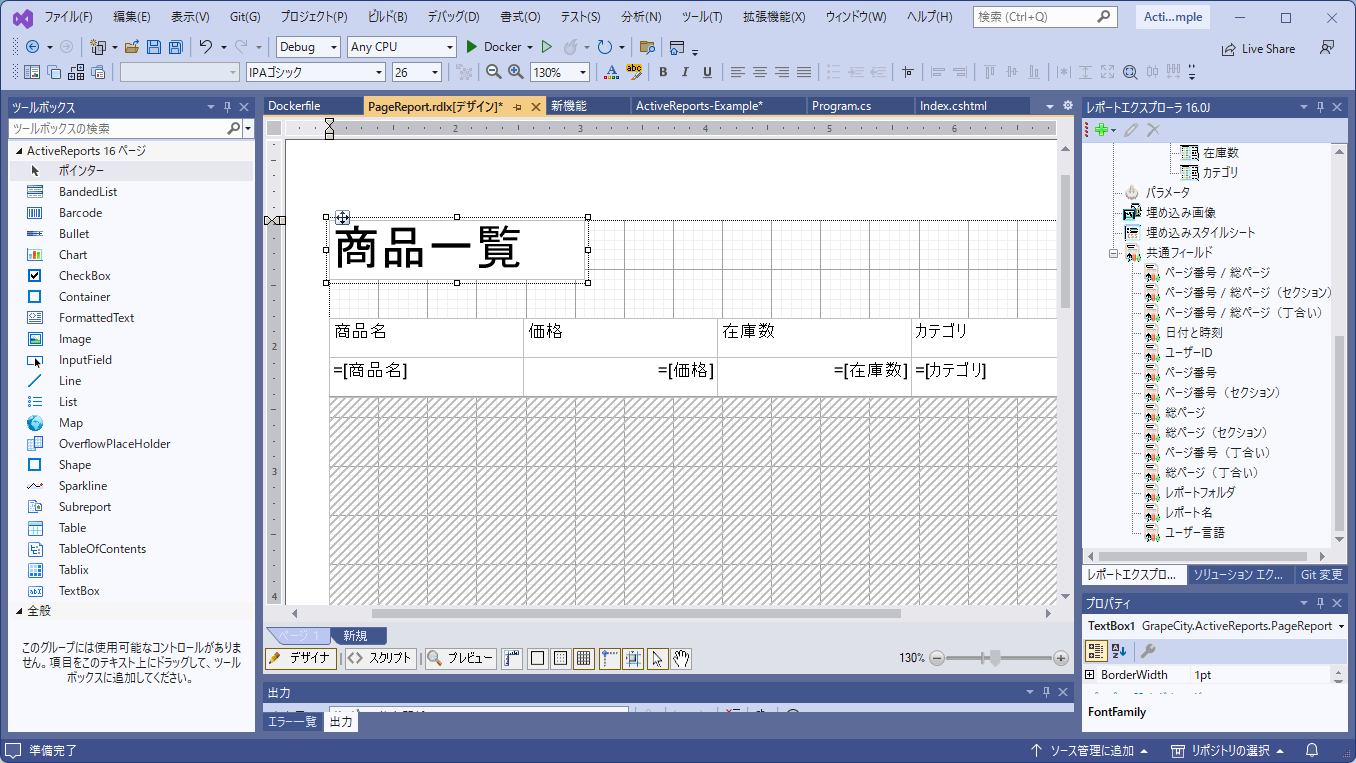Select the Barcode control in toolbox

tap(80, 213)
